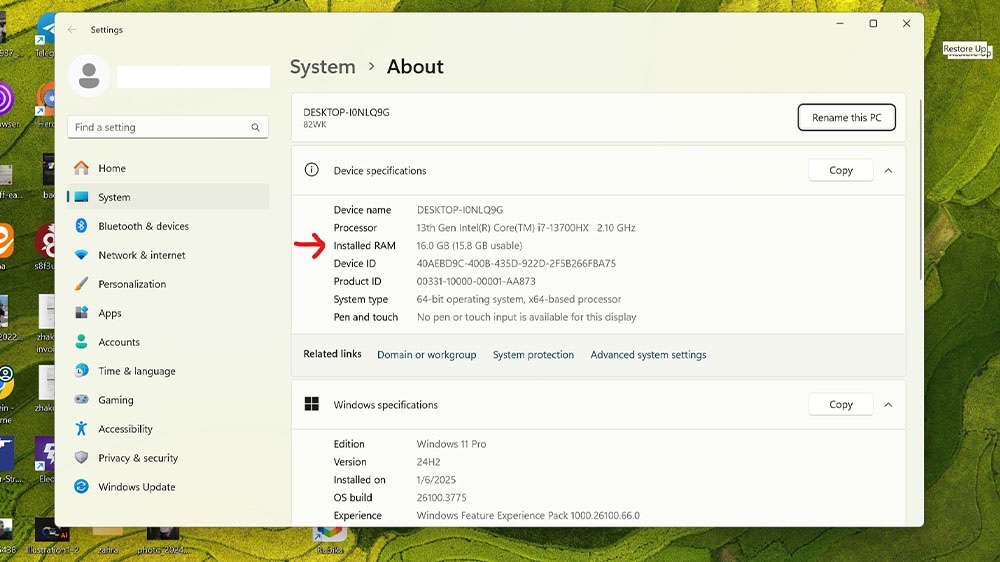The image size is (1000, 562).
Task: Open Privacy & security settings
Action: click(x=168, y=457)
